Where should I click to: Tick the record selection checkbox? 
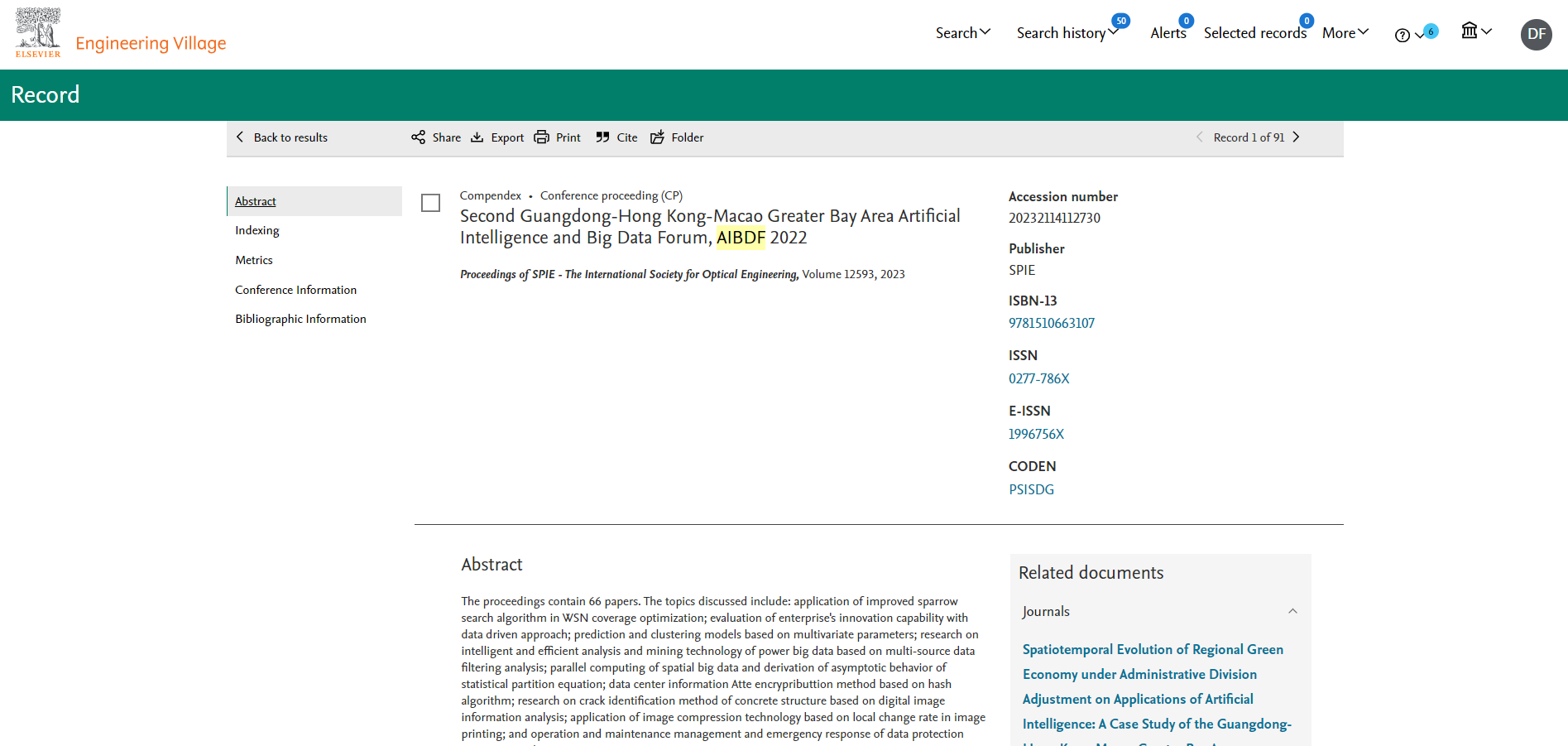(430, 203)
